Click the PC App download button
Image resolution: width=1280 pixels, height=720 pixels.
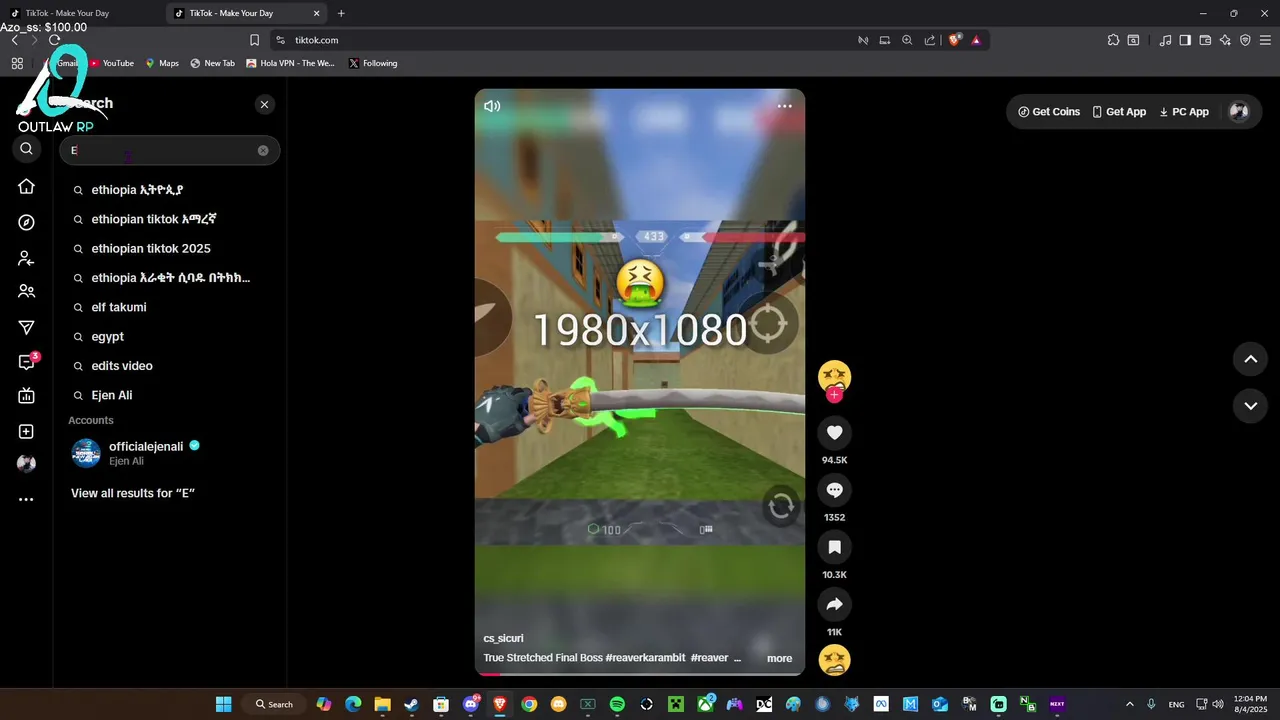tap(1184, 112)
